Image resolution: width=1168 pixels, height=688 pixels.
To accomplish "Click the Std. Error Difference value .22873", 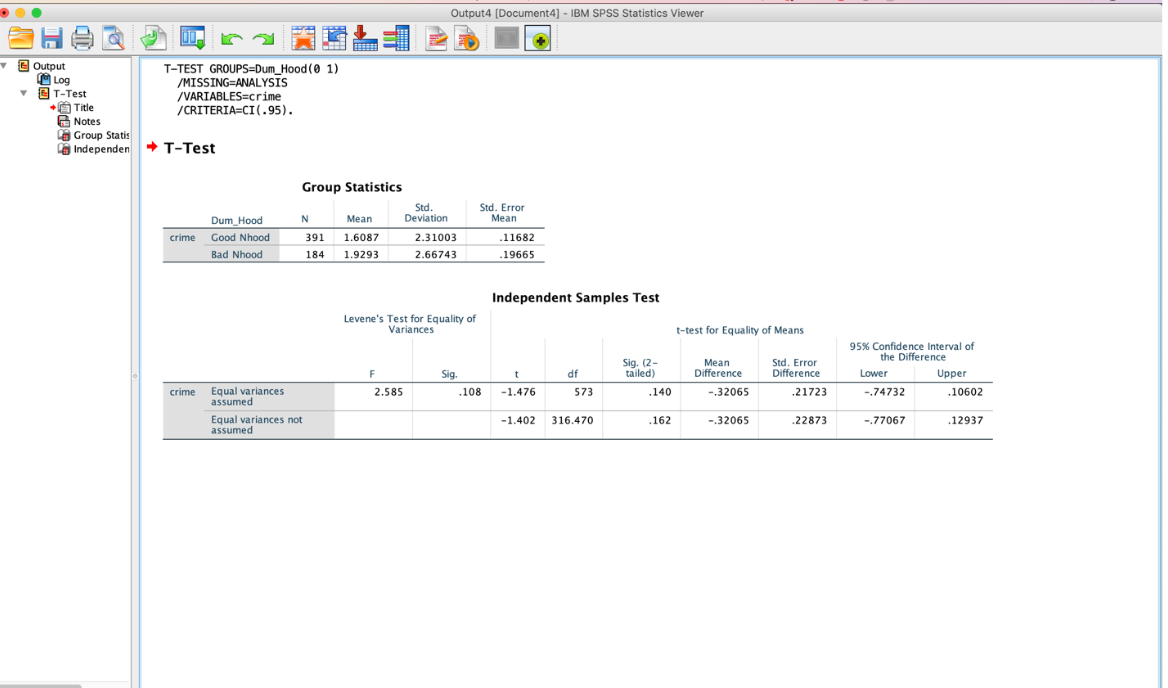I will 809,420.
